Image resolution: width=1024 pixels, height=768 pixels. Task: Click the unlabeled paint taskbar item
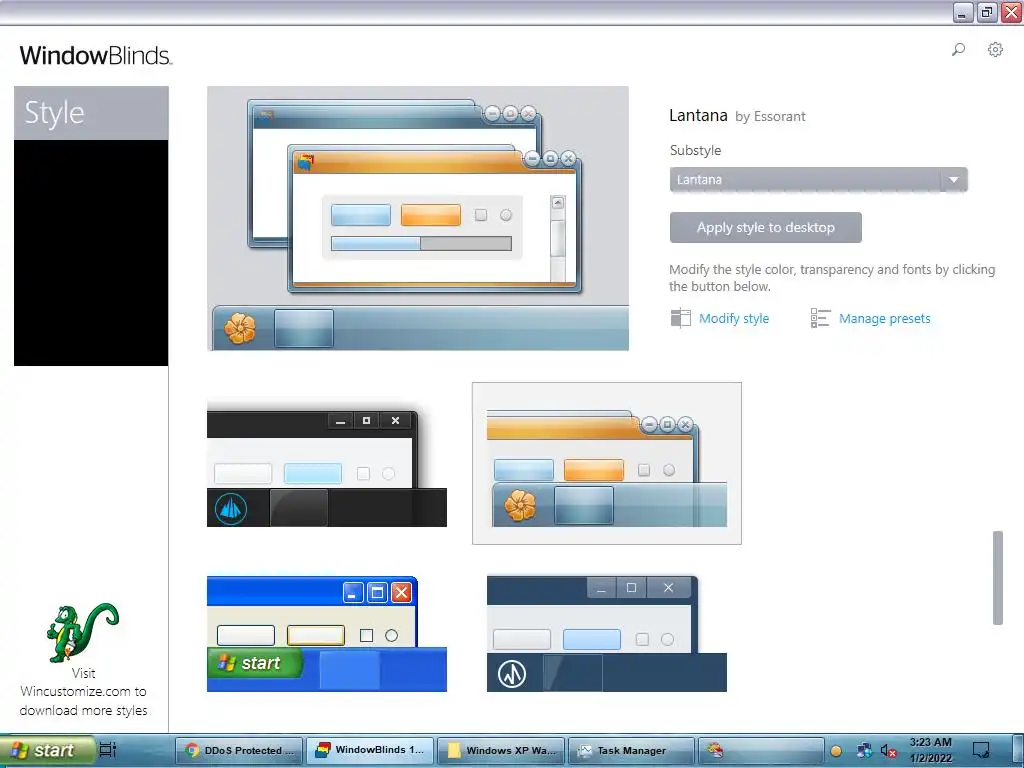click(x=761, y=750)
